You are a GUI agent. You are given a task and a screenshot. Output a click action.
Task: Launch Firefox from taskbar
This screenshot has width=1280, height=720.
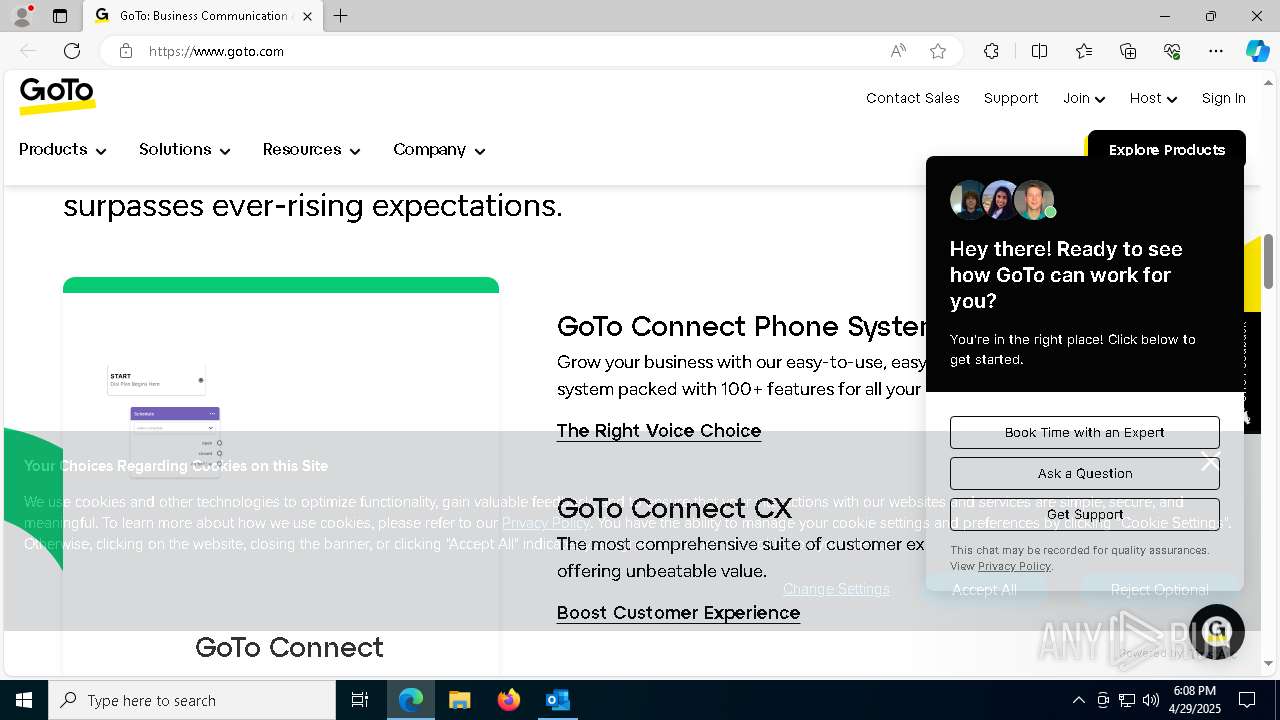(x=509, y=700)
